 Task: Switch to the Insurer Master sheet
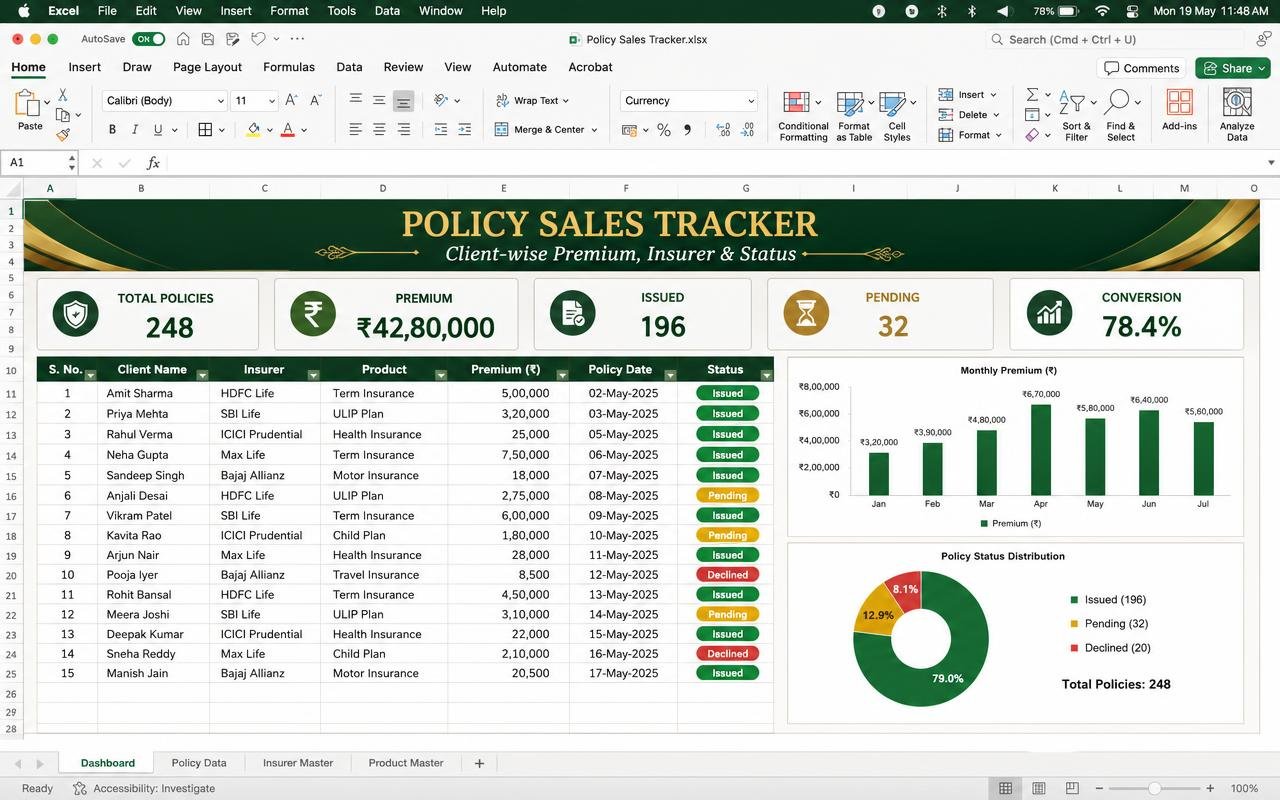tap(298, 763)
